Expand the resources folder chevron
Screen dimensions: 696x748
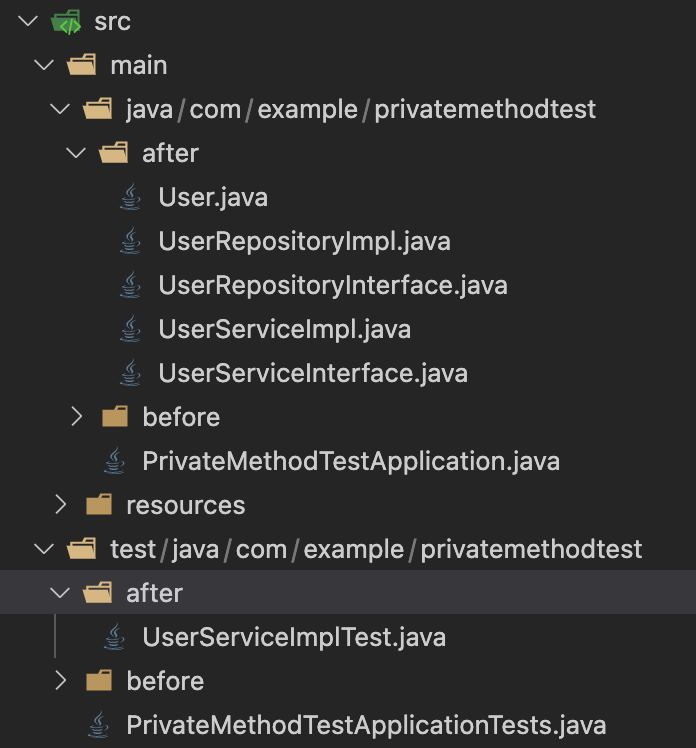click(x=60, y=505)
